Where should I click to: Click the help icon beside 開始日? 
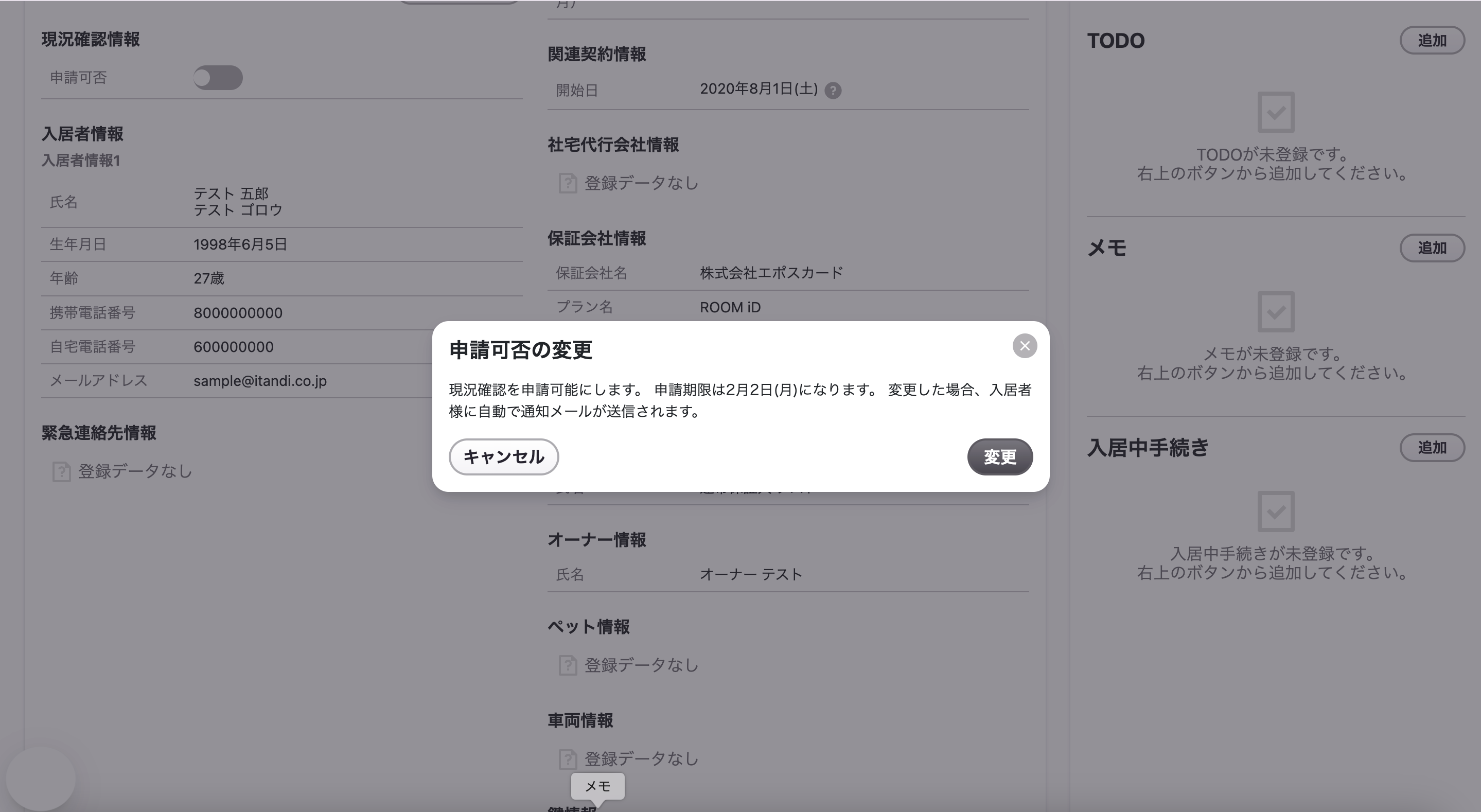pyautogui.click(x=833, y=90)
